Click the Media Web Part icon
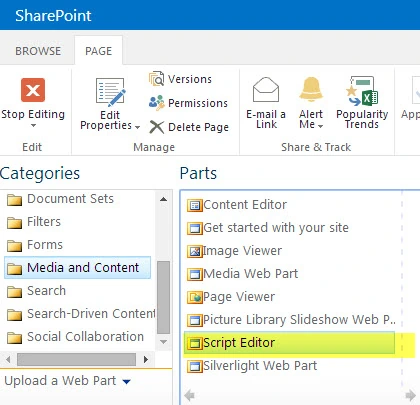This screenshot has height=405, width=420. (195, 274)
